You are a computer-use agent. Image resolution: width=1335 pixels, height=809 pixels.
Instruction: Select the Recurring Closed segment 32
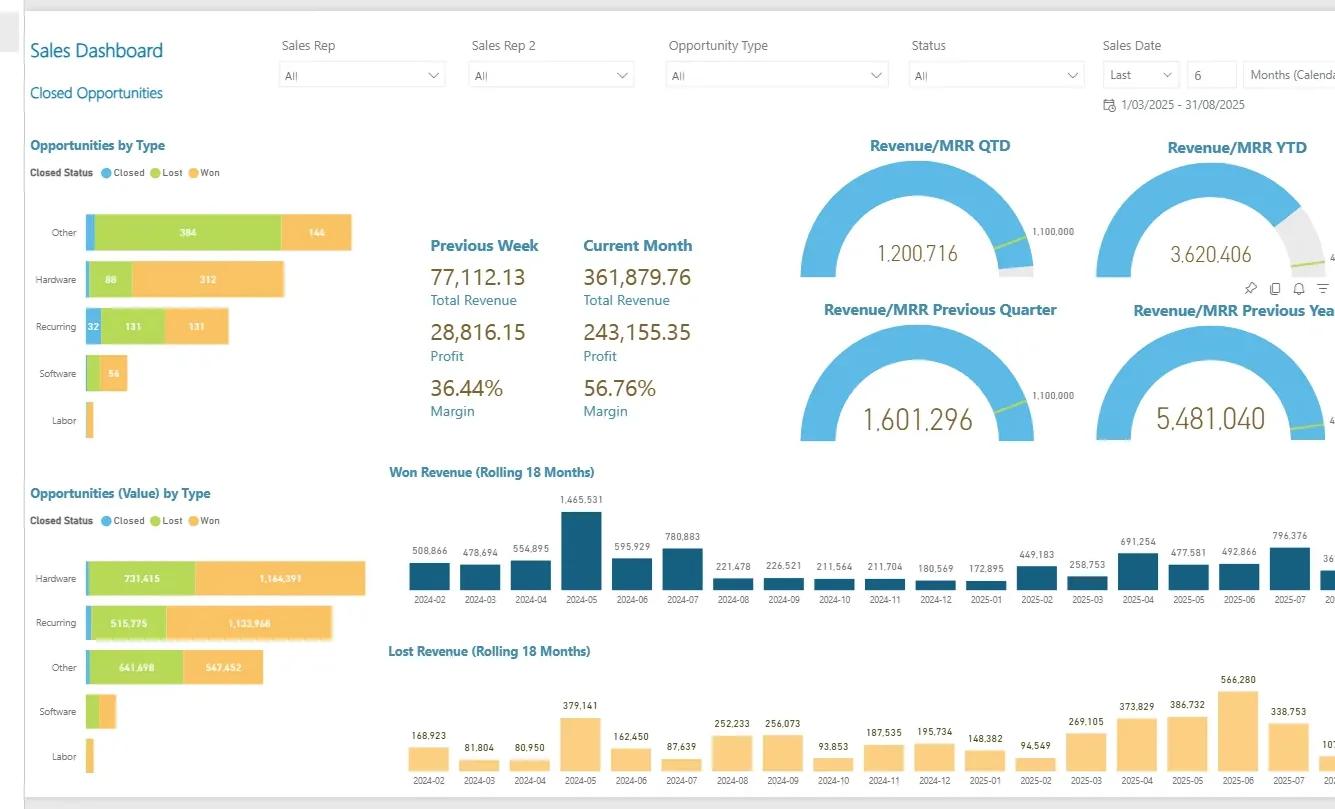tap(94, 326)
